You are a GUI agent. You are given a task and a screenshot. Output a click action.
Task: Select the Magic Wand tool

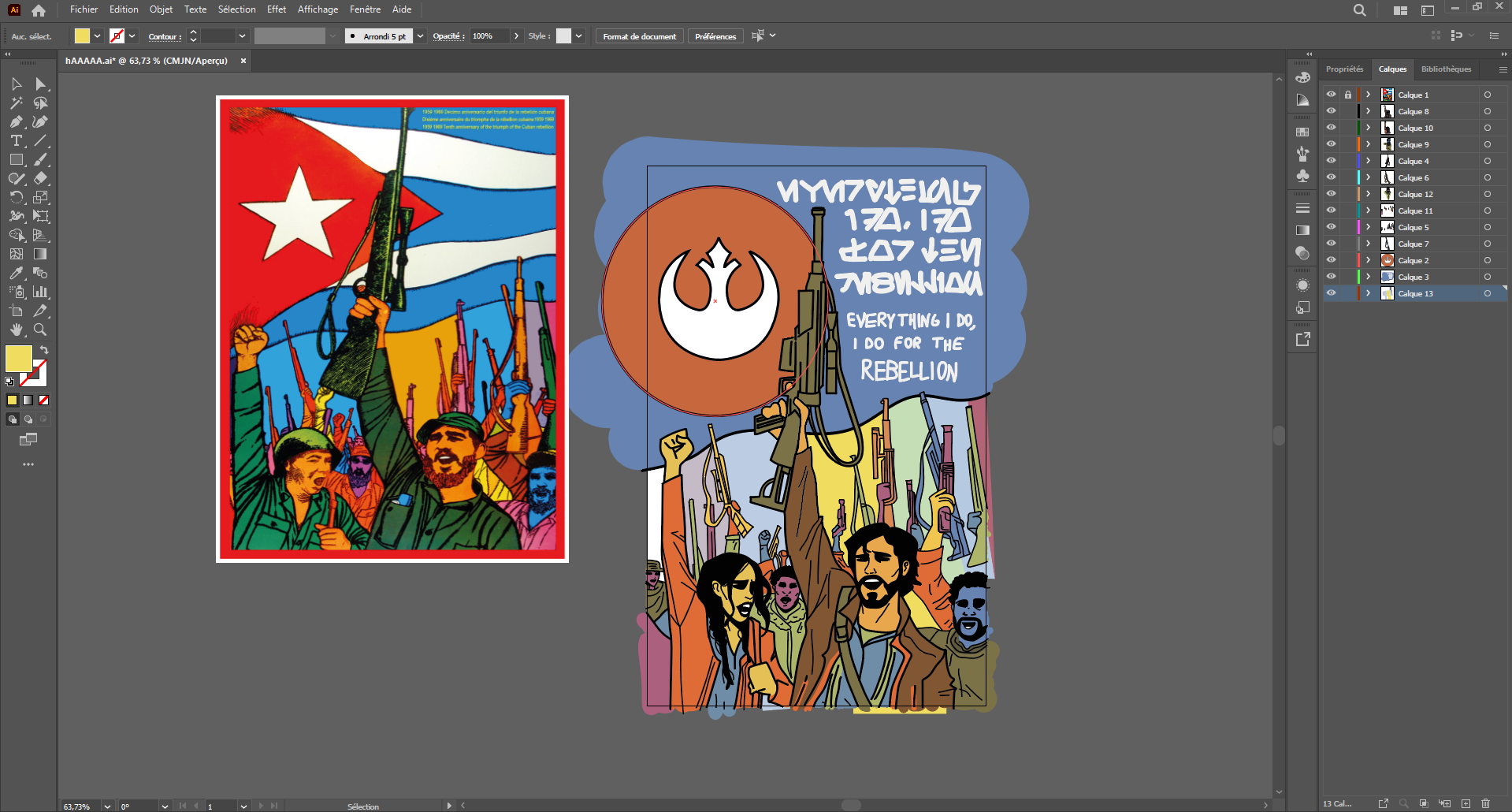tap(17, 102)
